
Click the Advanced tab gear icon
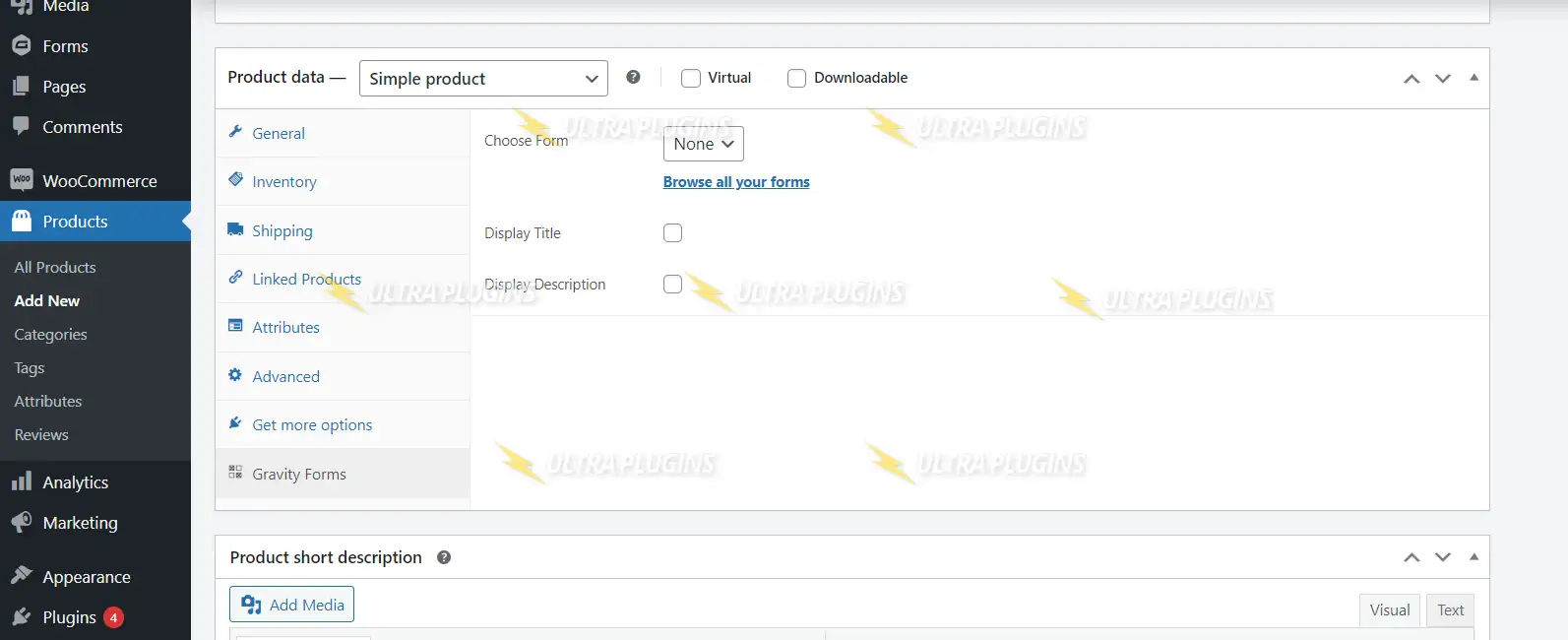(235, 375)
